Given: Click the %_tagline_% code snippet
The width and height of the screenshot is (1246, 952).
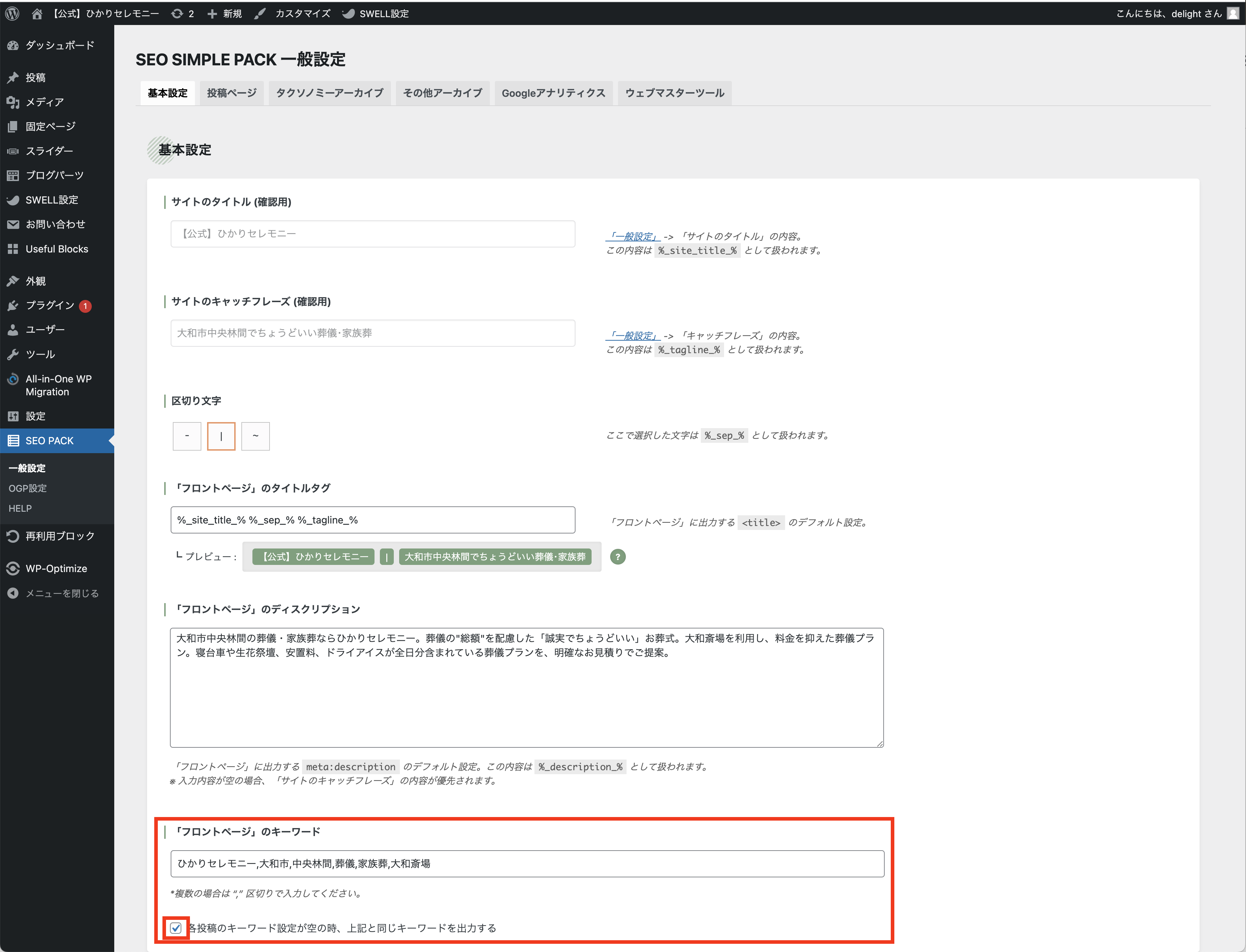Looking at the screenshot, I should pyautogui.click(x=689, y=350).
